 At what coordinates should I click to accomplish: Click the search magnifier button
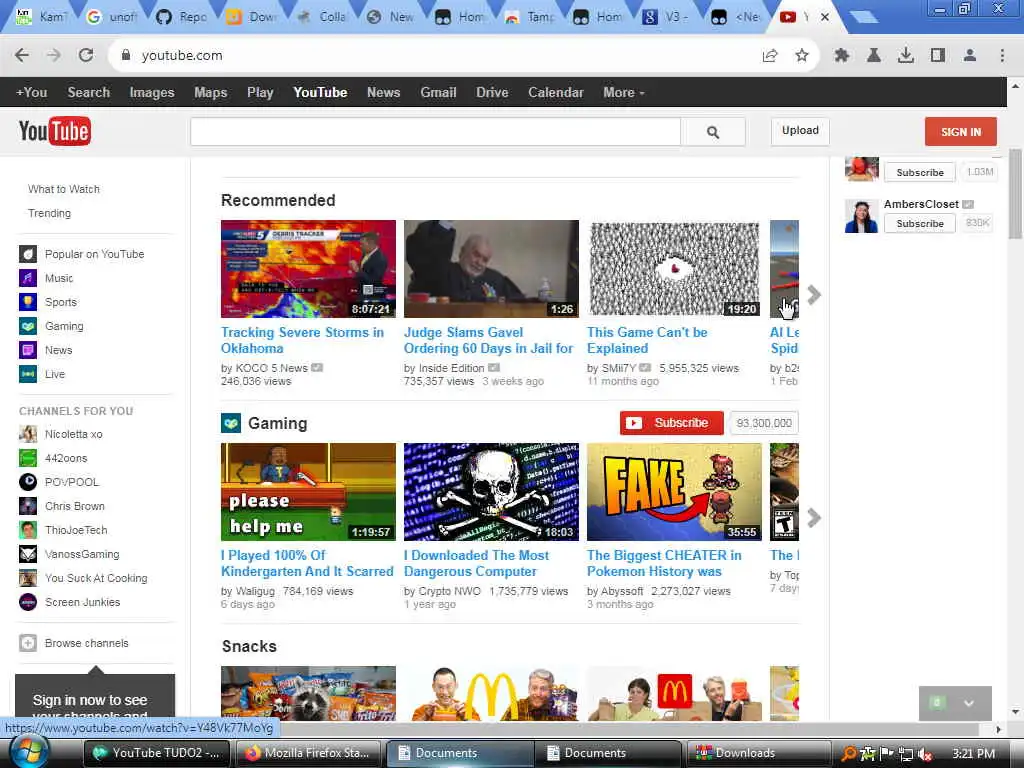click(712, 132)
